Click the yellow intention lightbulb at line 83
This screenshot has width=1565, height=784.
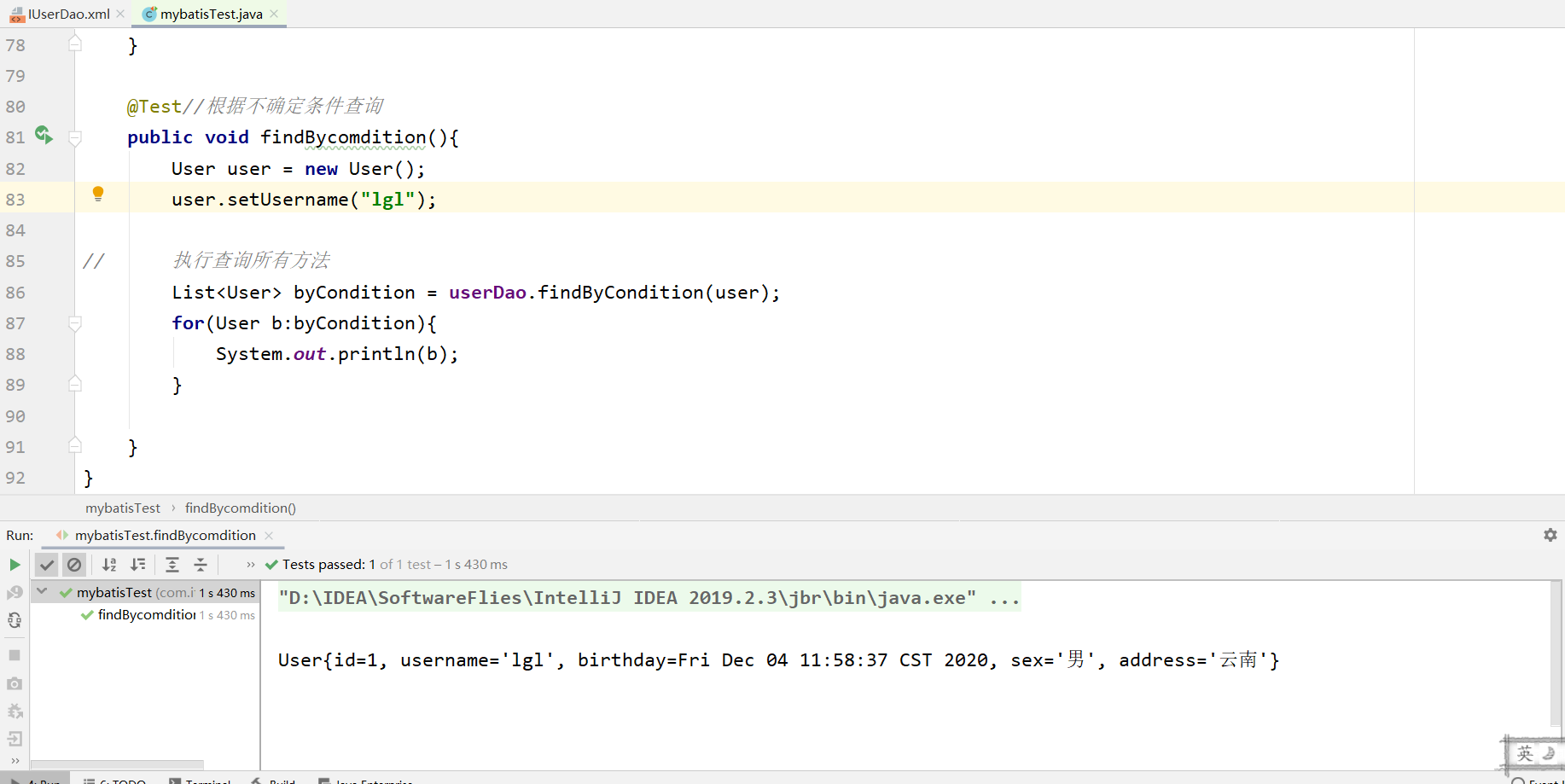tap(98, 195)
